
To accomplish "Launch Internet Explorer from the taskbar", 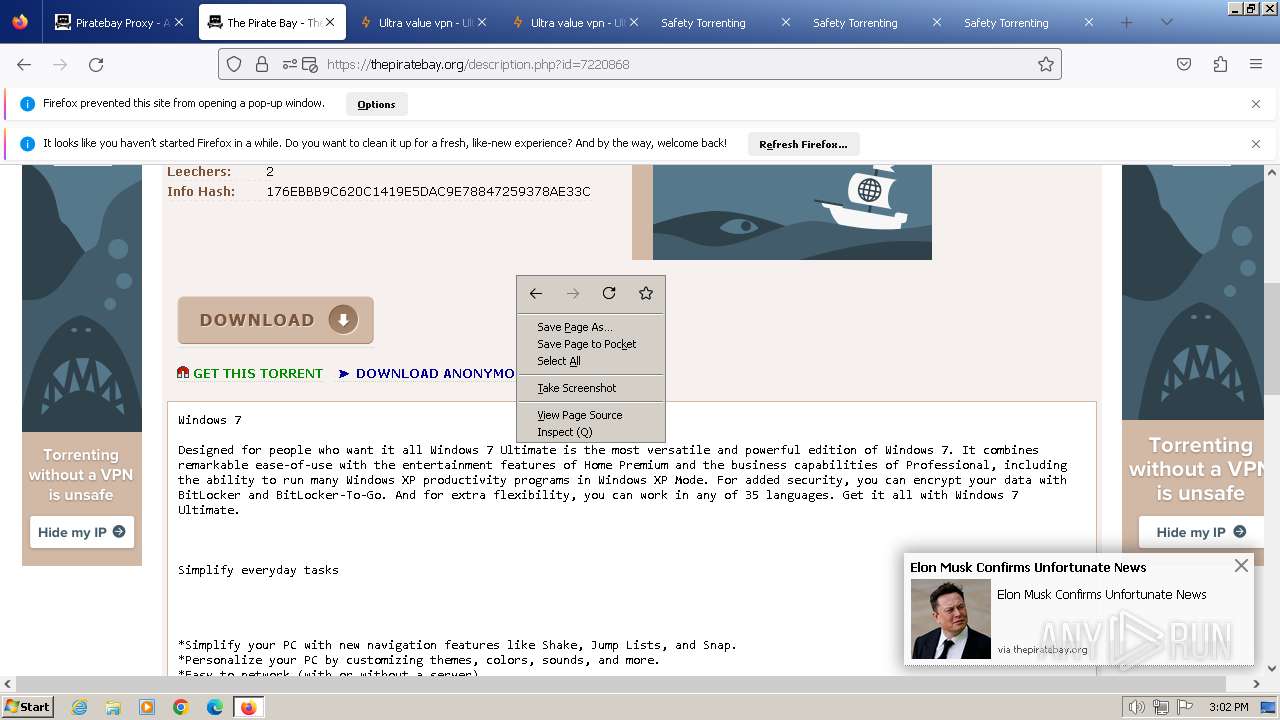I will tap(79, 707).
